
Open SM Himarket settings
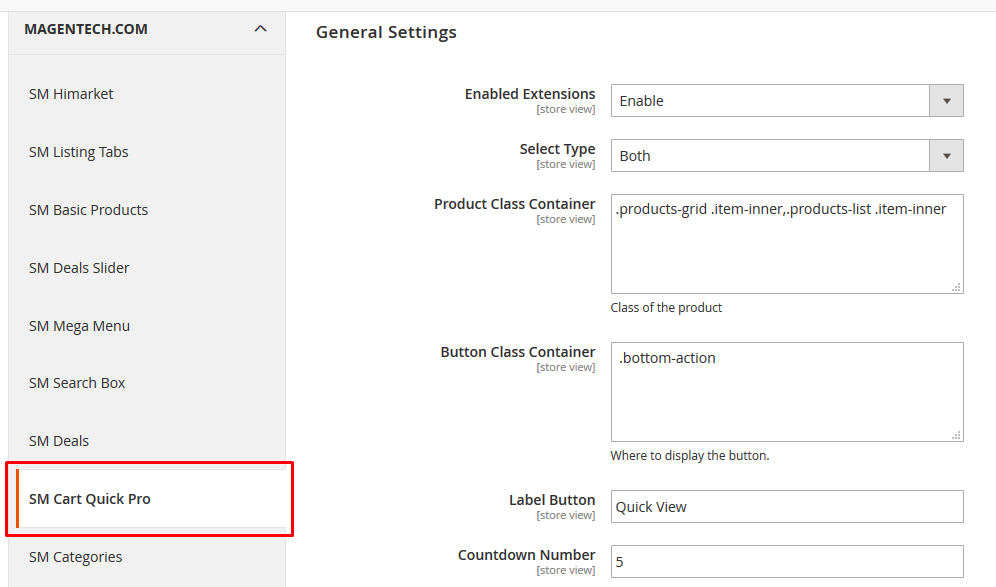point(71,94)
